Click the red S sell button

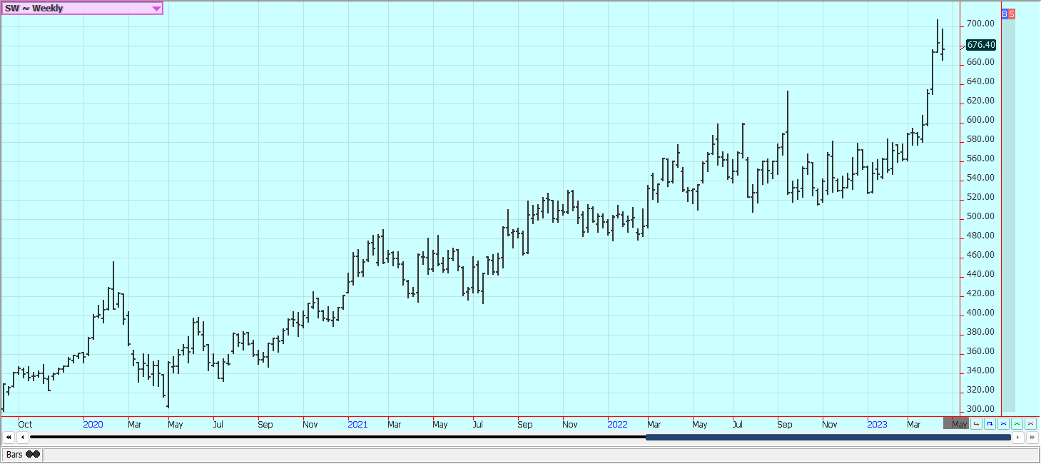tap(1011, 13)
